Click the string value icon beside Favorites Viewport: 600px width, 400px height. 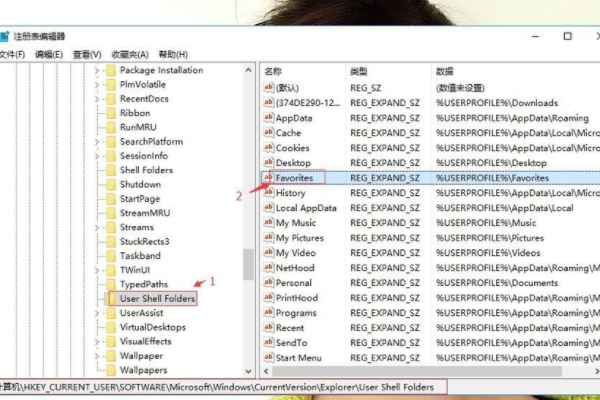pos(268,177)
